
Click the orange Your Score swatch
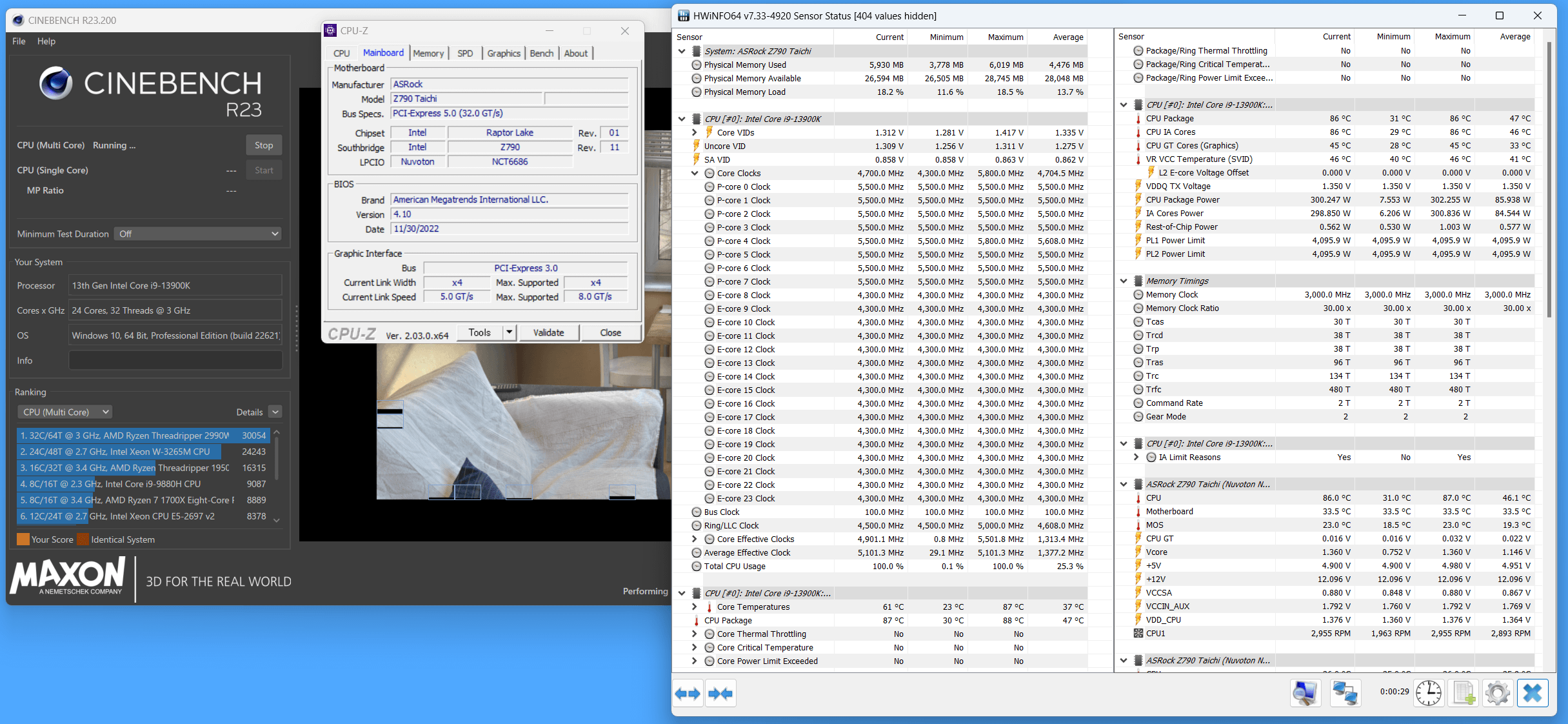click(x=23, y=539)
